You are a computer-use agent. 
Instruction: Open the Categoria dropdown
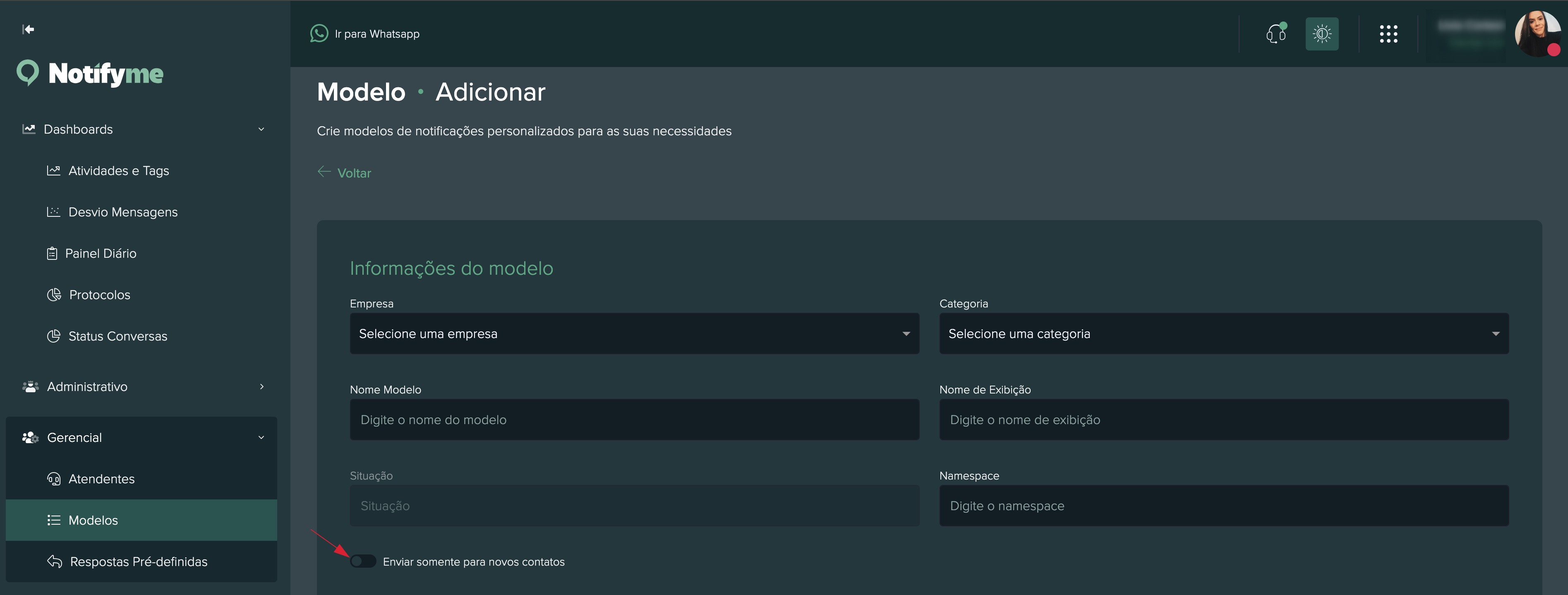pyautogui.click(x=1223, y=334)
